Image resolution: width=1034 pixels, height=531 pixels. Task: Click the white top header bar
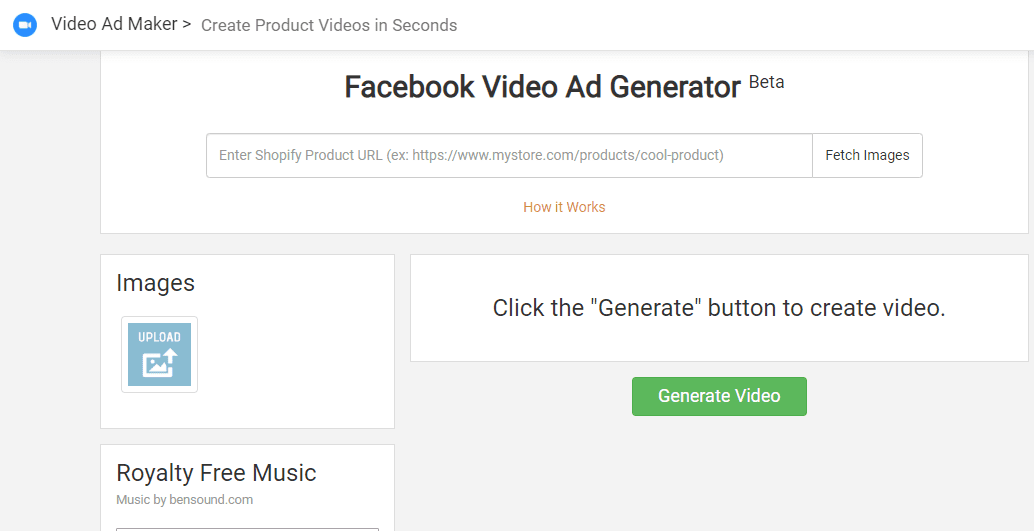tap(725, 25)
